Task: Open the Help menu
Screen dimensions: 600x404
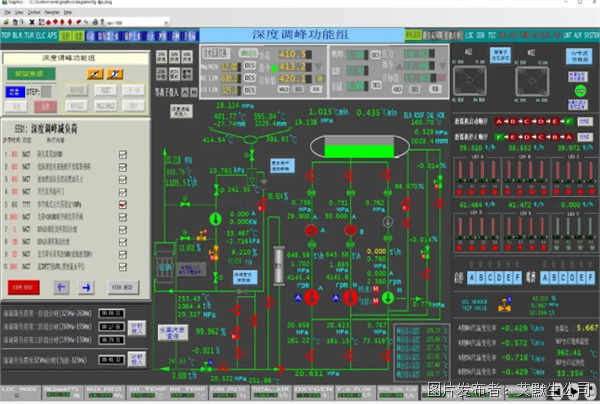Action: pyautogui.click(x=68, y=13)
